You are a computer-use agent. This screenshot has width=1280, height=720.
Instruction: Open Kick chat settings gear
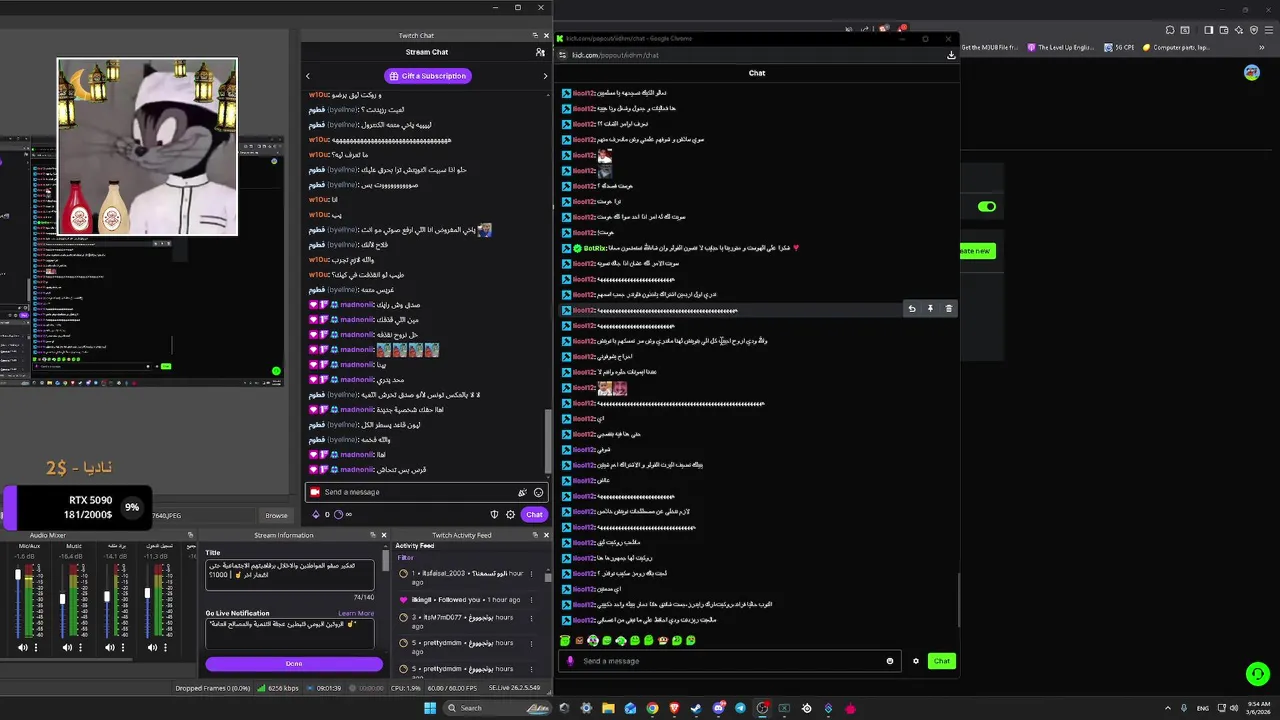pos(916,661)
